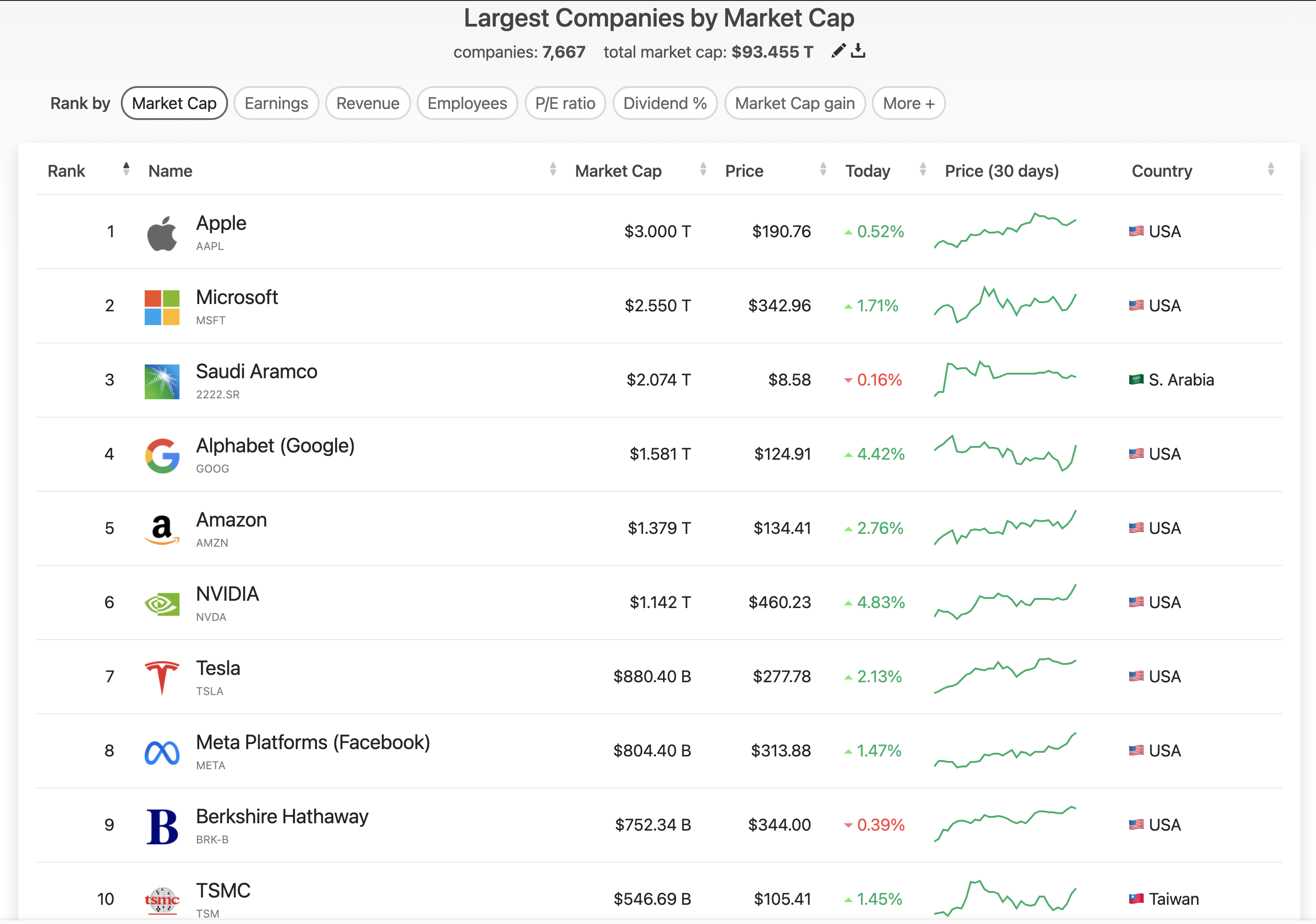Toggle sort arrows on Rank column

click(x=126, y=169)
